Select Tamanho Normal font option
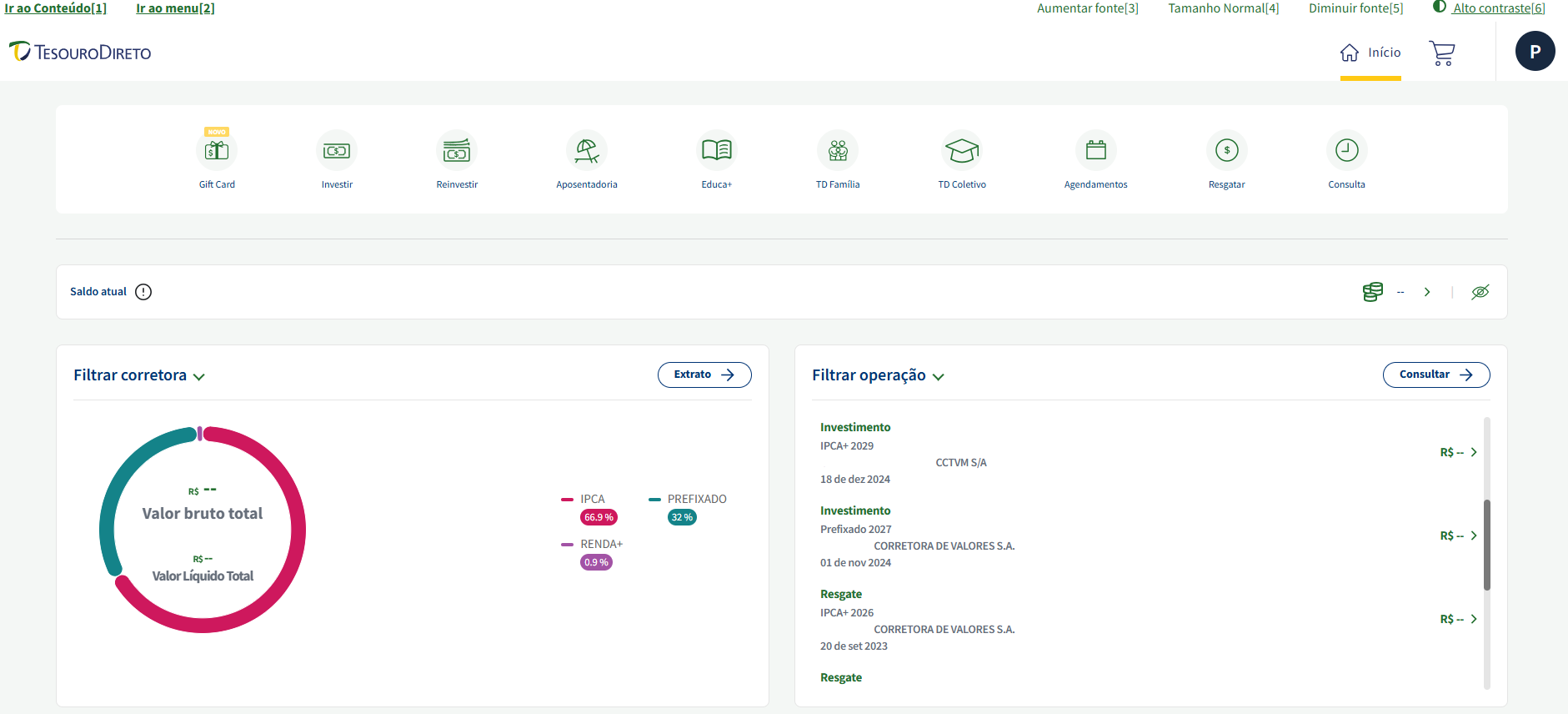 tap(1224, 8)
